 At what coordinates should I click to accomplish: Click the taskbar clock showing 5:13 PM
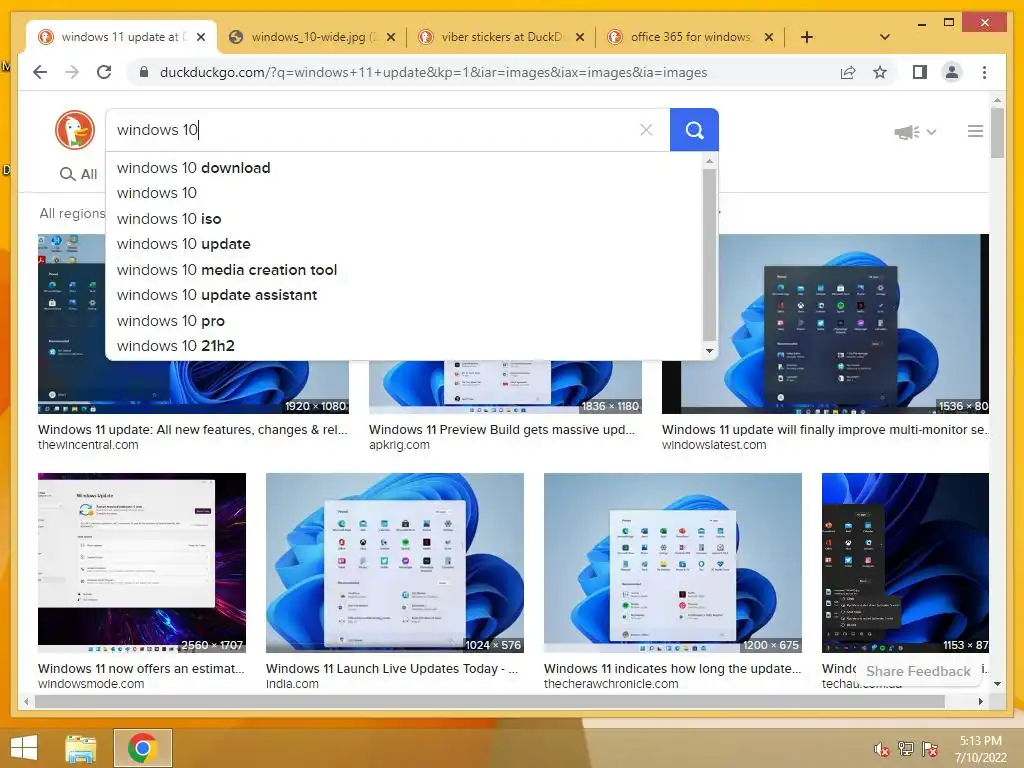(980, 749)
